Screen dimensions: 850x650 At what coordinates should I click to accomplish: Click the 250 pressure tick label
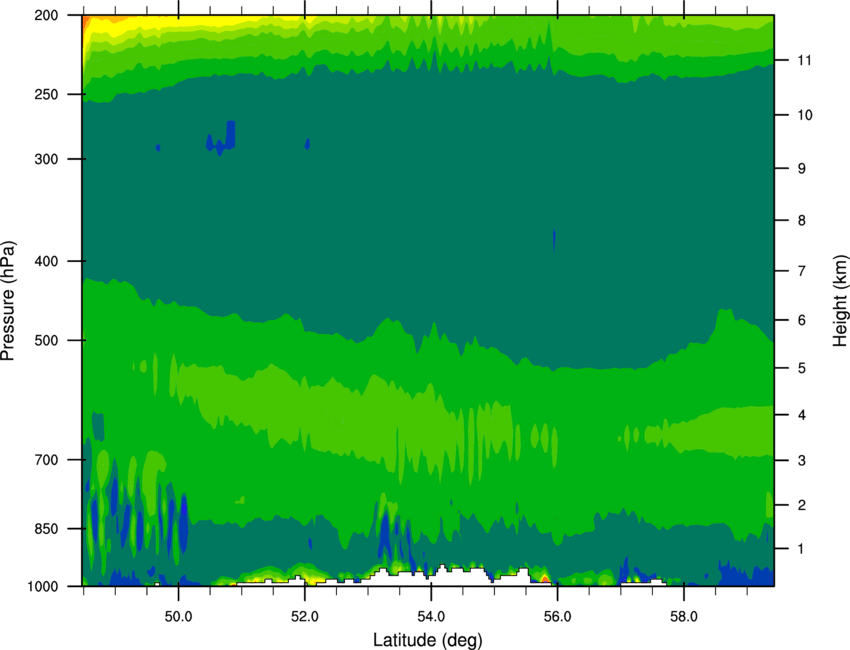pyautogui.click(x=46, y=94)
